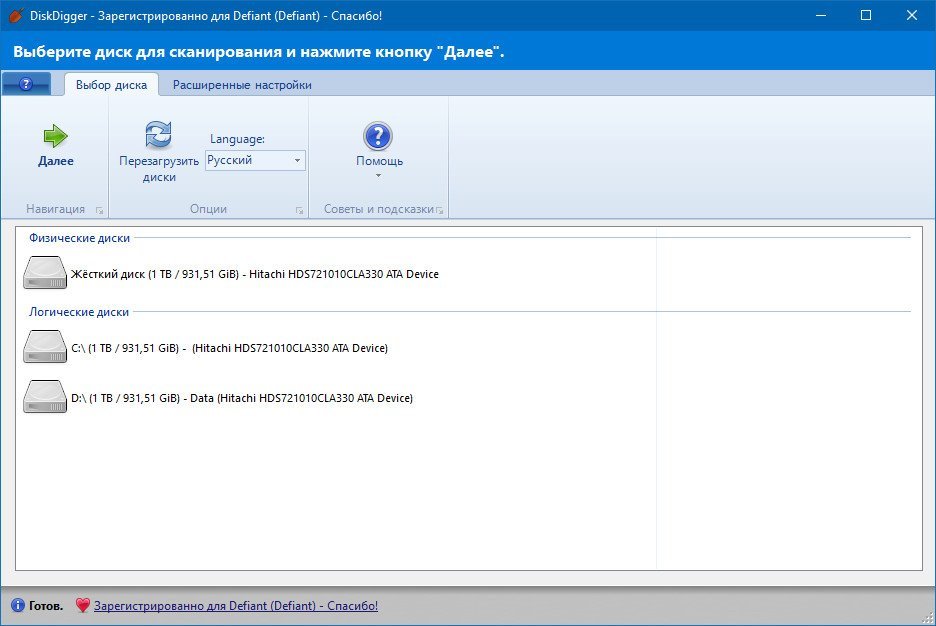
Task: Maximize the DiskDigger window
Action: click(866, 15)
